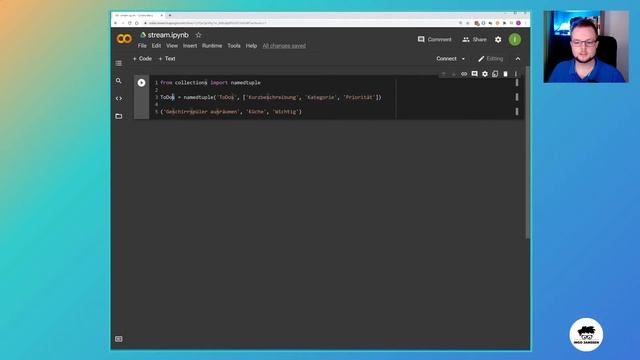
Task: Open the Files folder sidebar icon
Action: [118, 116]
